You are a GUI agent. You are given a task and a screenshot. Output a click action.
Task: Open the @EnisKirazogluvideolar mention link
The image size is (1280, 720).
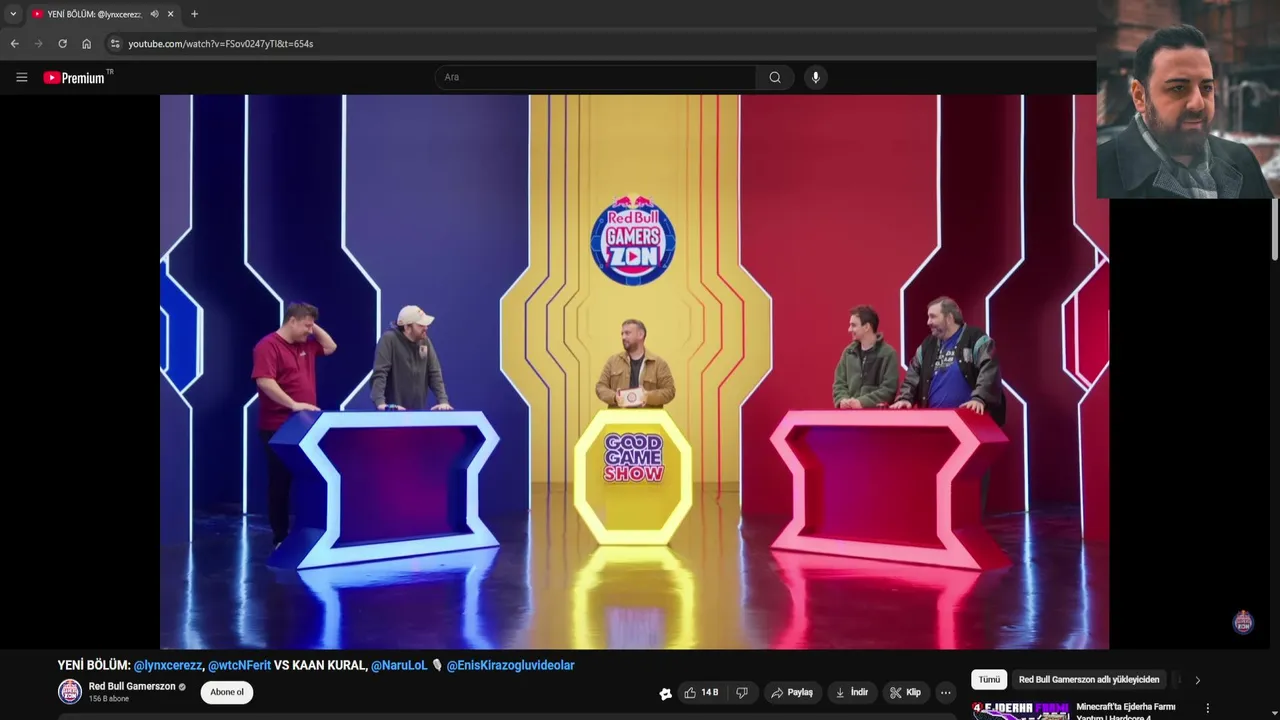pos(510,665)
